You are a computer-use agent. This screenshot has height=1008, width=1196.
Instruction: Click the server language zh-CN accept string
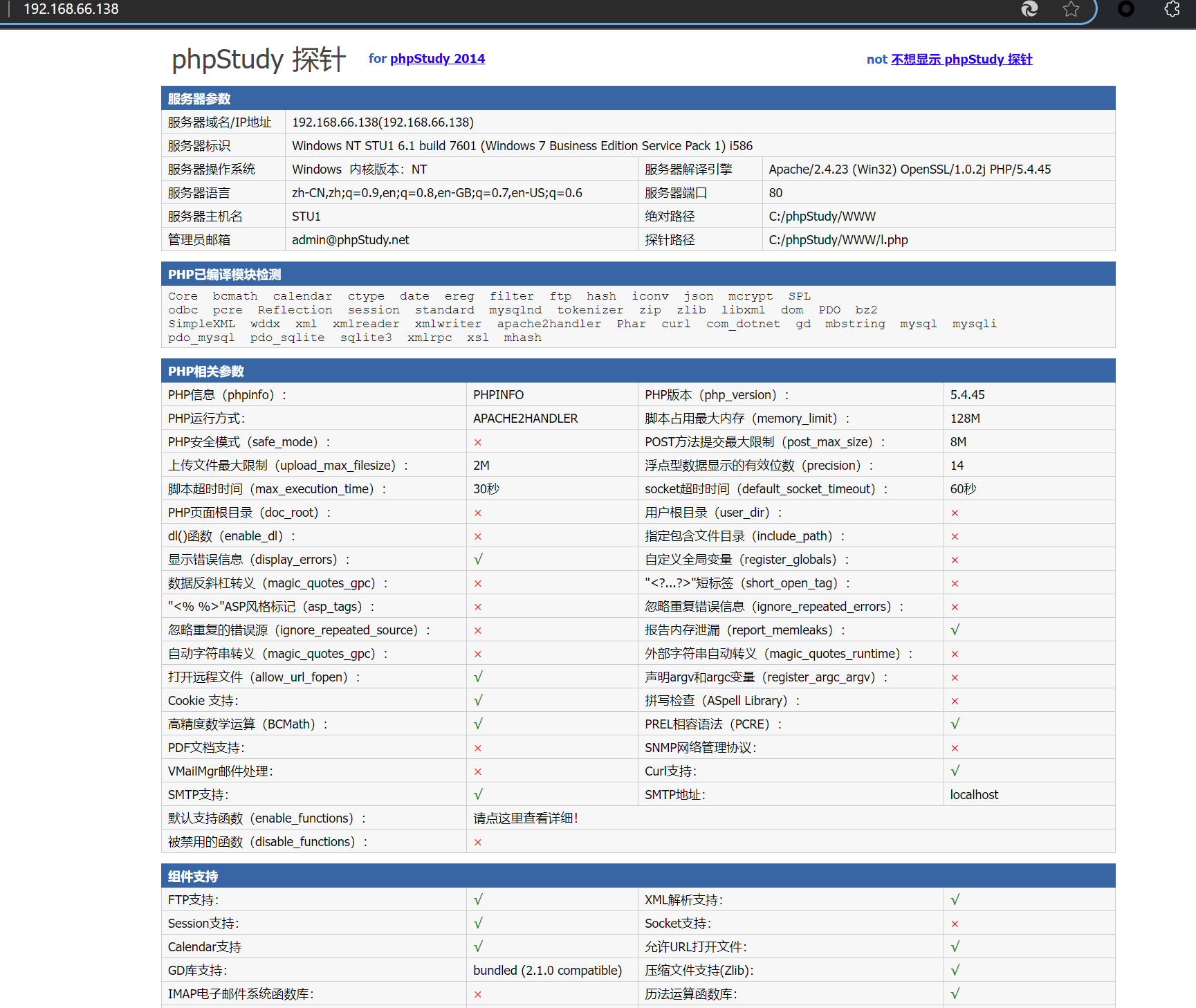coord(437,193)
